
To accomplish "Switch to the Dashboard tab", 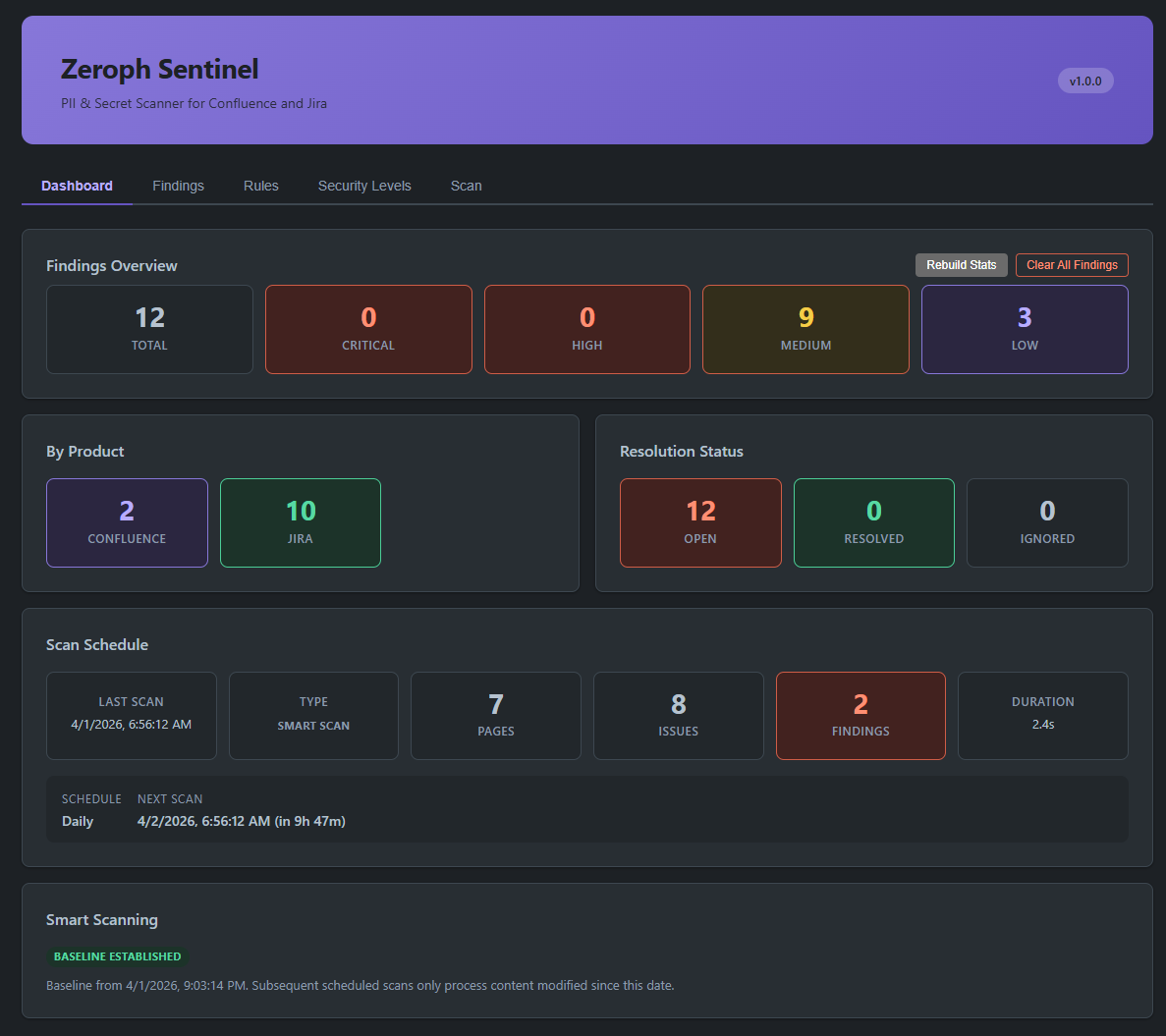I will [x=77, y=186].
